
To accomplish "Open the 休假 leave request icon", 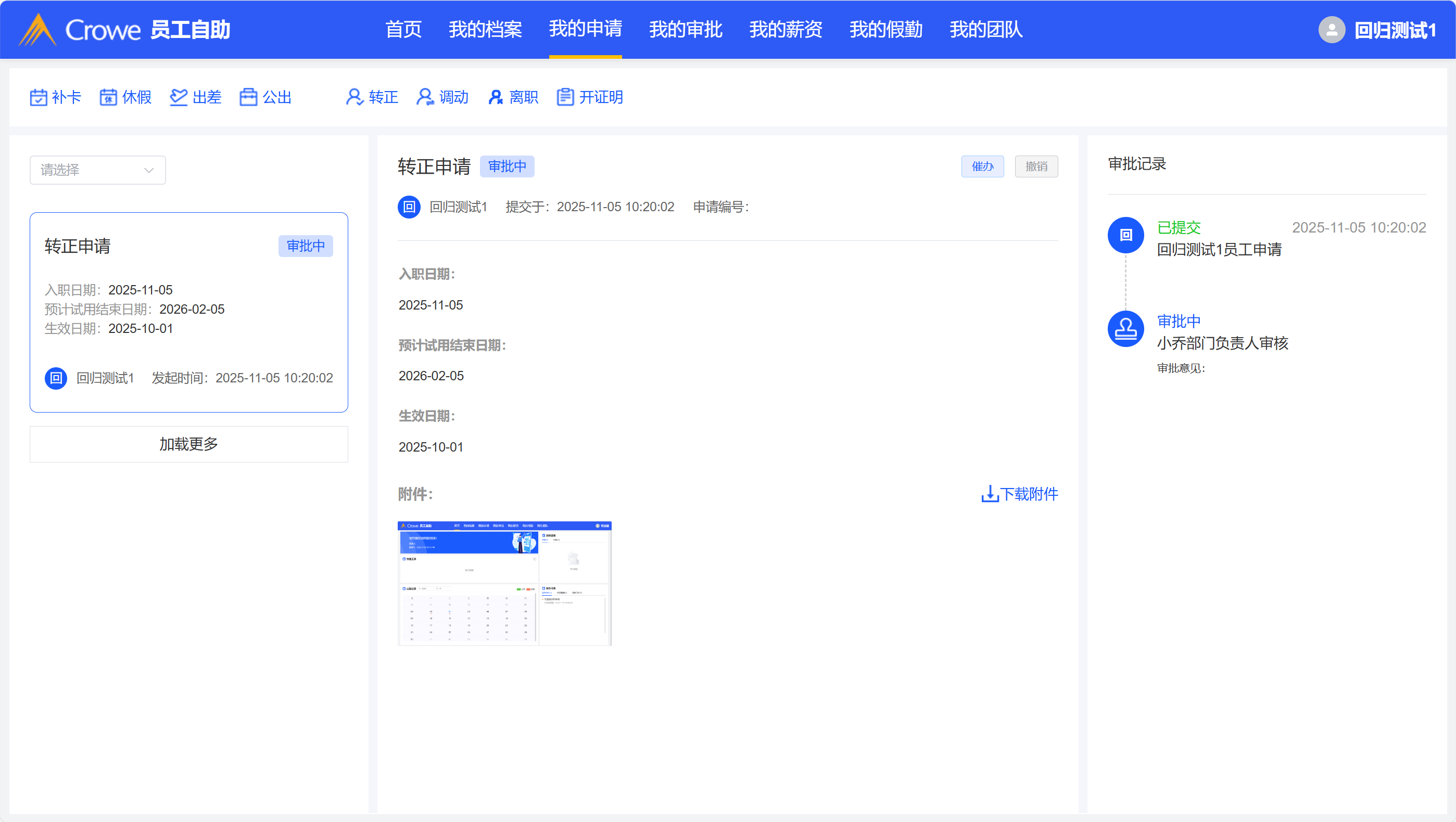I will pos(108,97).
